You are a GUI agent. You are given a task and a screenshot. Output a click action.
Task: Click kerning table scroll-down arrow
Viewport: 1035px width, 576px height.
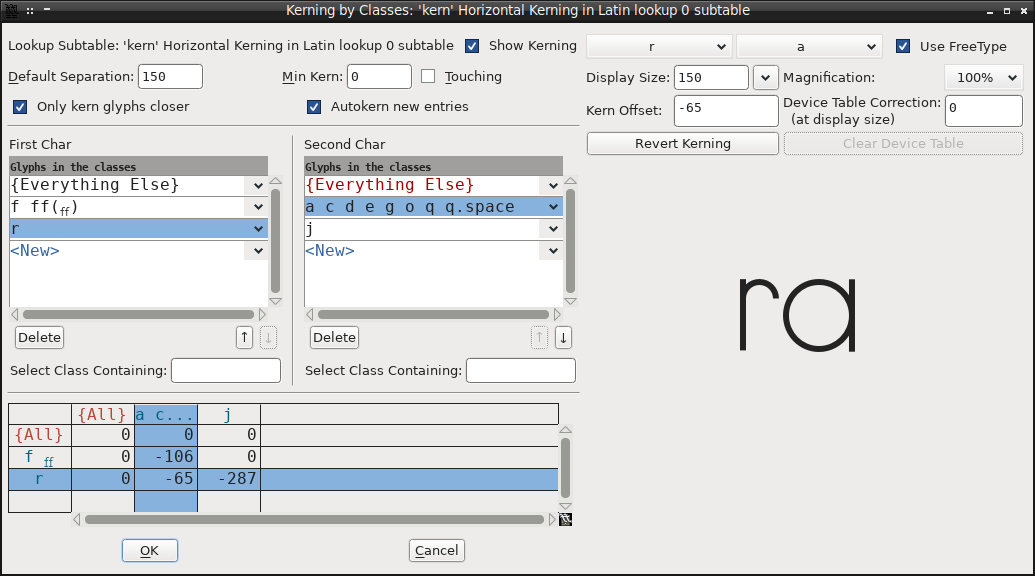coord(566,507)
